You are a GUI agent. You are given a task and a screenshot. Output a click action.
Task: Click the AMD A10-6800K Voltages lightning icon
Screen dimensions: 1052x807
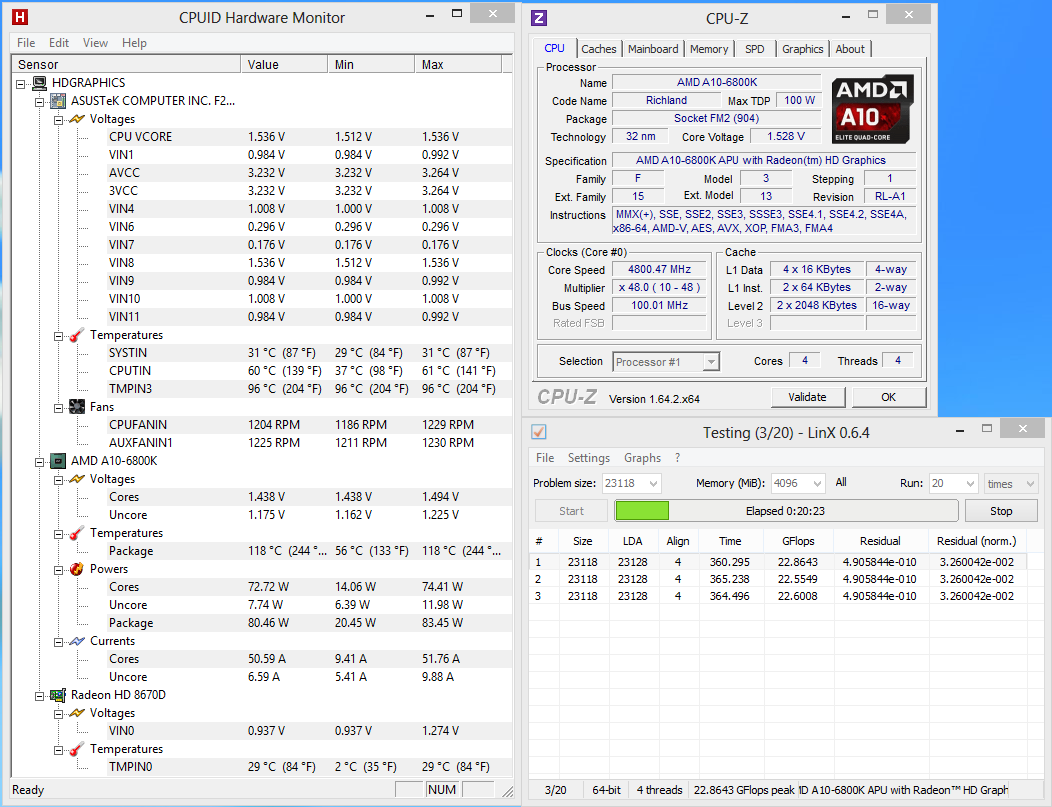pyautogui.click(x=77, y=479)
